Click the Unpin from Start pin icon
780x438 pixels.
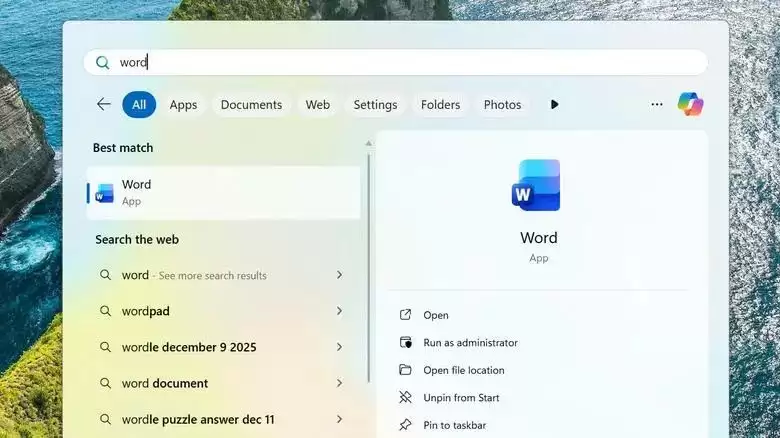point(405,397)
